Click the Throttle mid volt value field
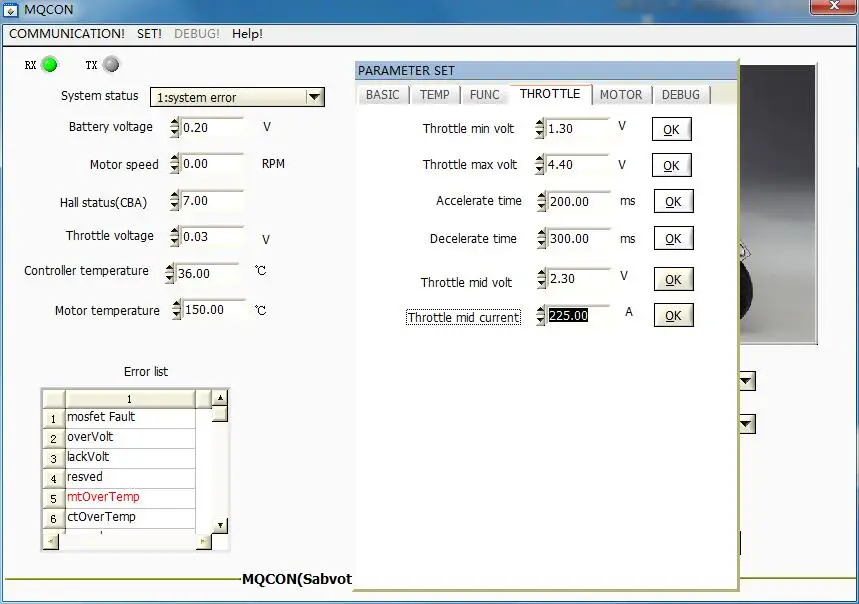 [x=579, y=279]
